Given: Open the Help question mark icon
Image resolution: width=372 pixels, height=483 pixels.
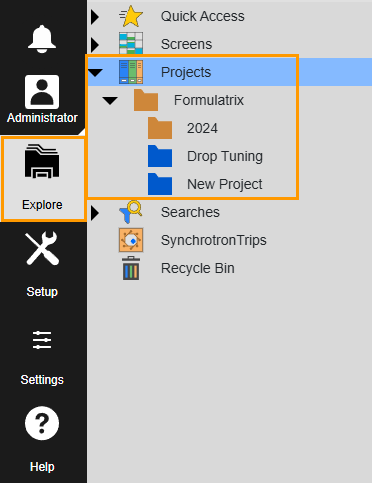Looking at the screenshot, I should pyautogui.click(x=42, y=423).
